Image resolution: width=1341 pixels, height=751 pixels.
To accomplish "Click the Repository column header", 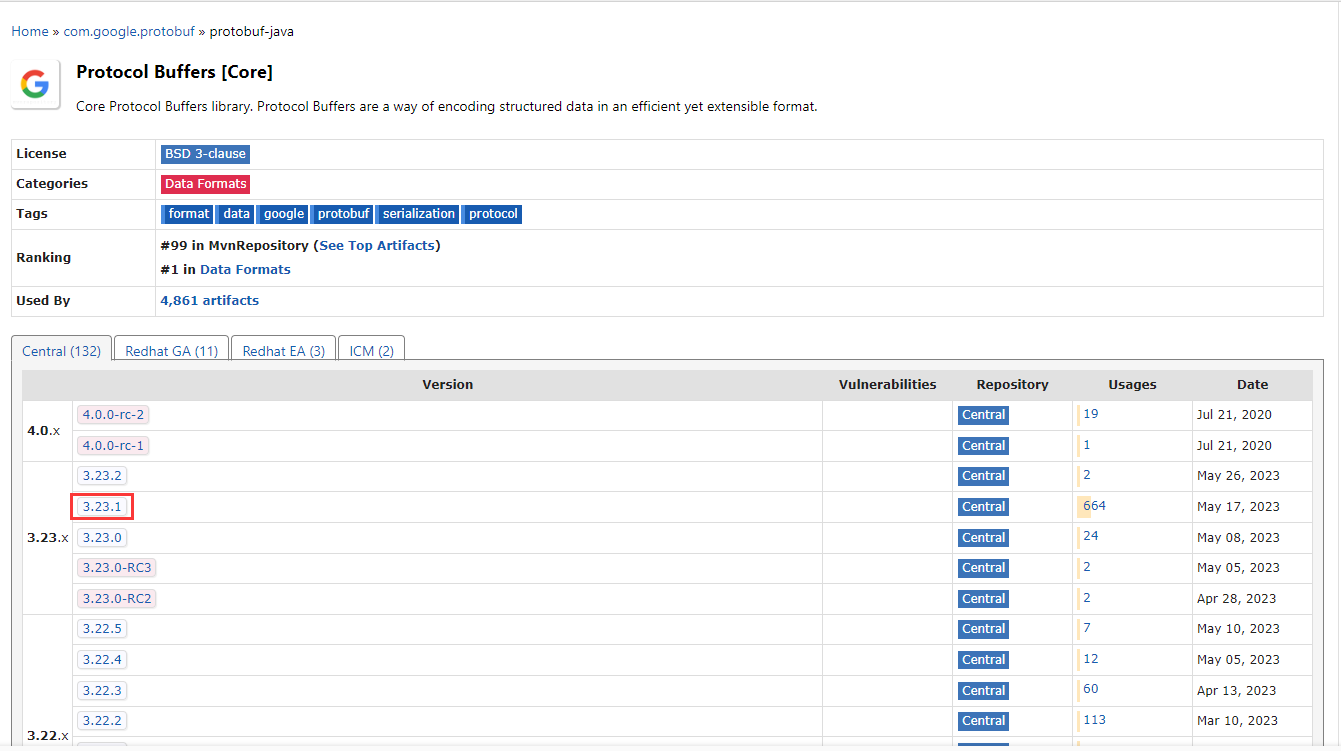I will [x=1013, y=385].
